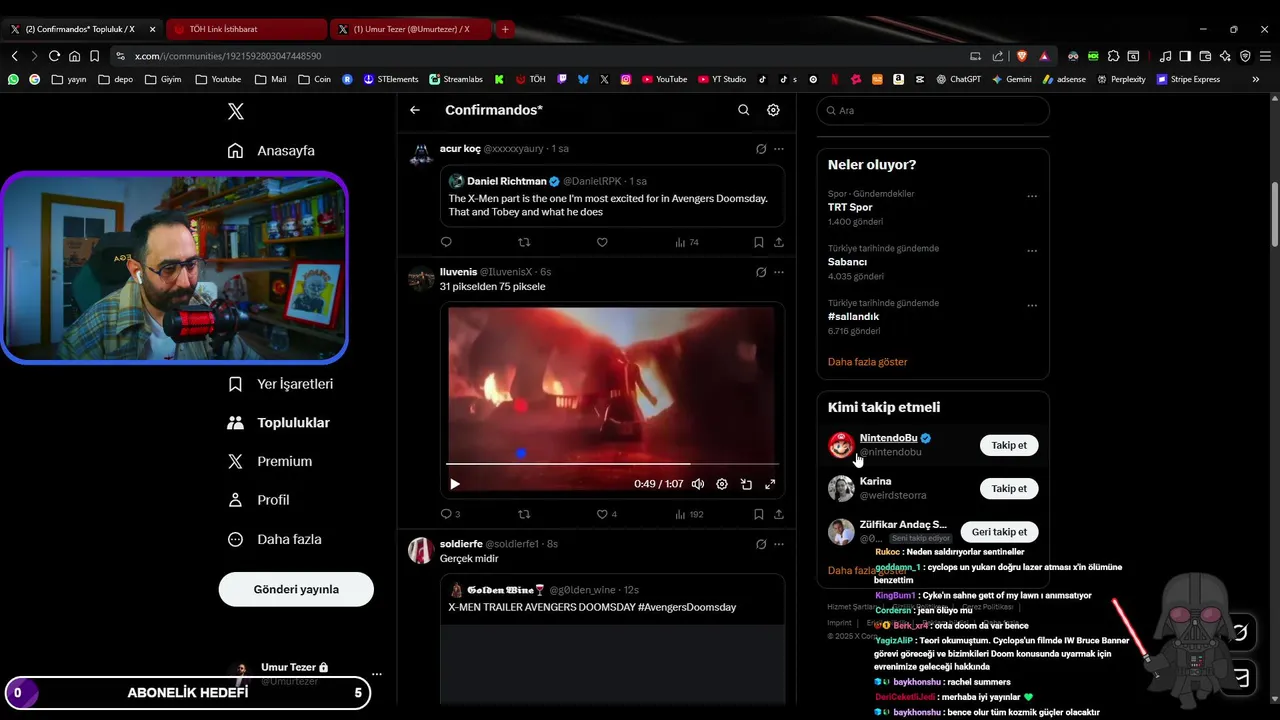The width and height of the screenshot is (1280, 720).
Task: Open the X logo home link
Action: [x=236, y=111]
